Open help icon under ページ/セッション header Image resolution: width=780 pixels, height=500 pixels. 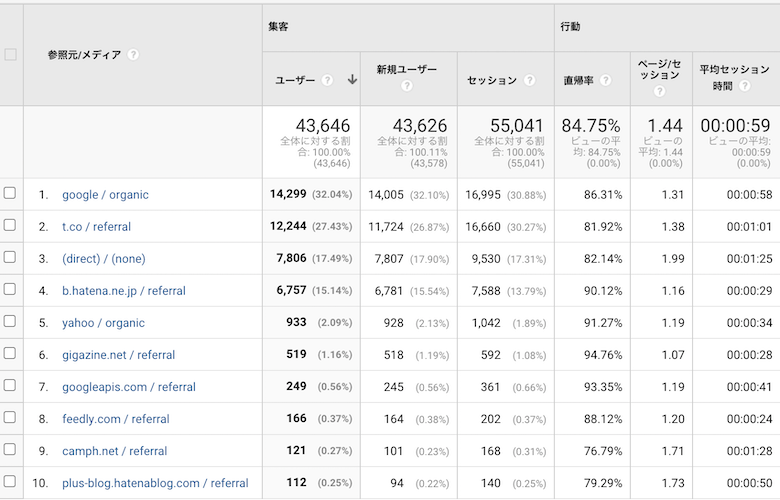click(x=658, y=91)
